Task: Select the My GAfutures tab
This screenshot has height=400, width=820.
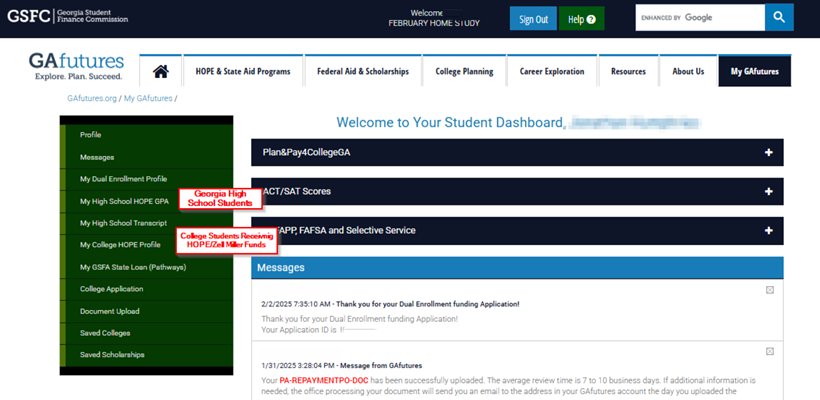Action: tap(755, 71)
